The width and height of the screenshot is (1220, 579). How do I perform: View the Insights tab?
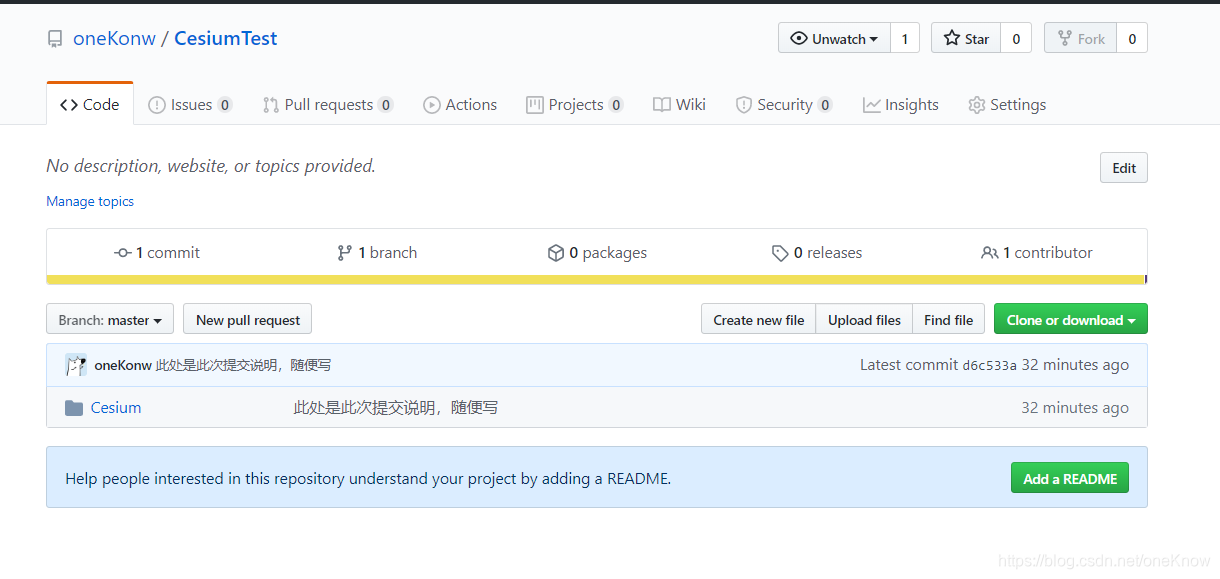(x=901, y=105)
